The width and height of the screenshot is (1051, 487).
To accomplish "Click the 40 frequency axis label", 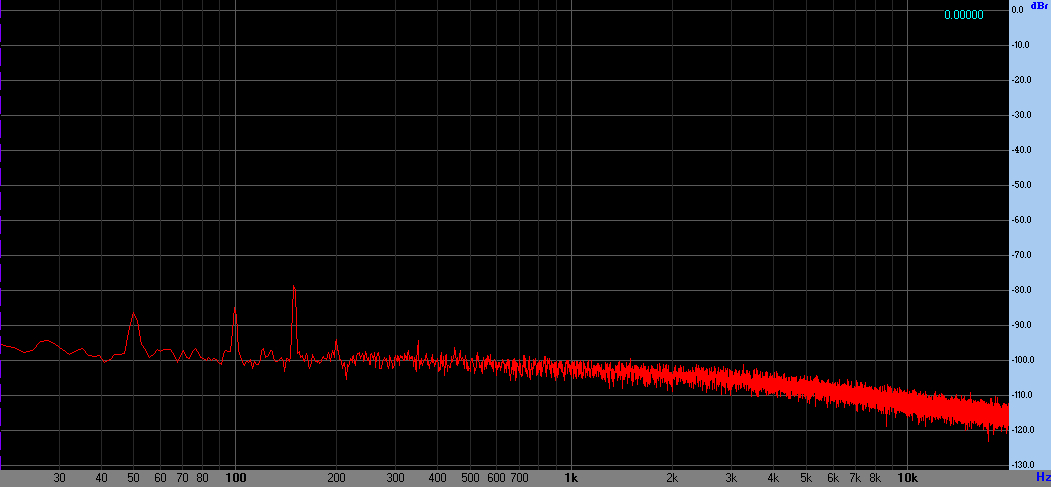I will click(x=102, y=478).
